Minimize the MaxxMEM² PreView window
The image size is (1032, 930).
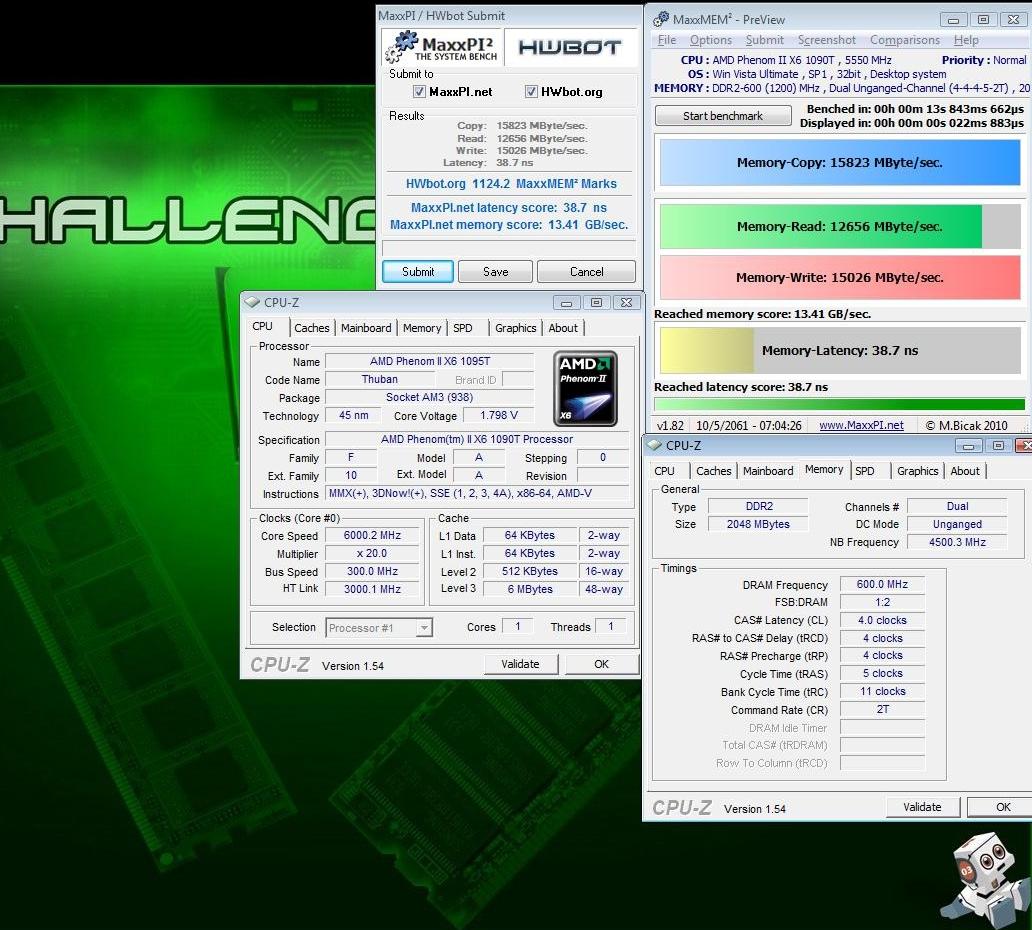coord(952,20)
